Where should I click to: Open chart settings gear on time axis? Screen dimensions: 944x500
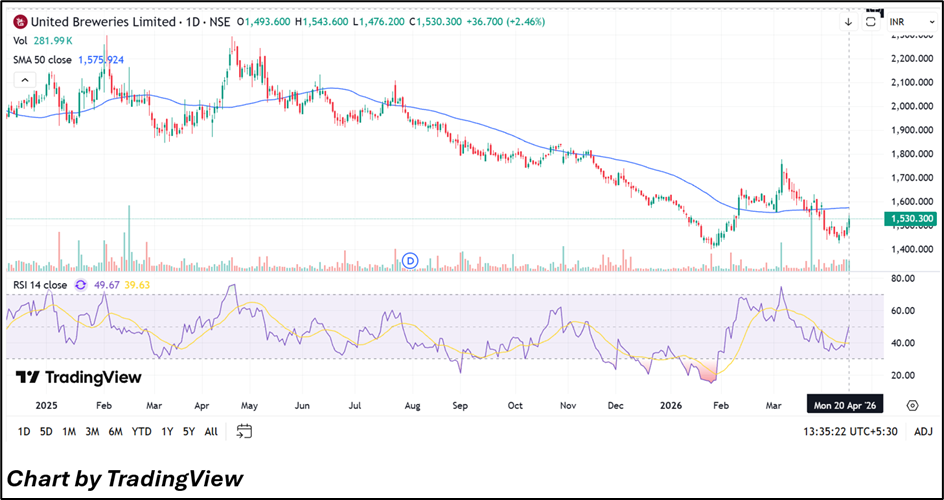tap(912, 405)
